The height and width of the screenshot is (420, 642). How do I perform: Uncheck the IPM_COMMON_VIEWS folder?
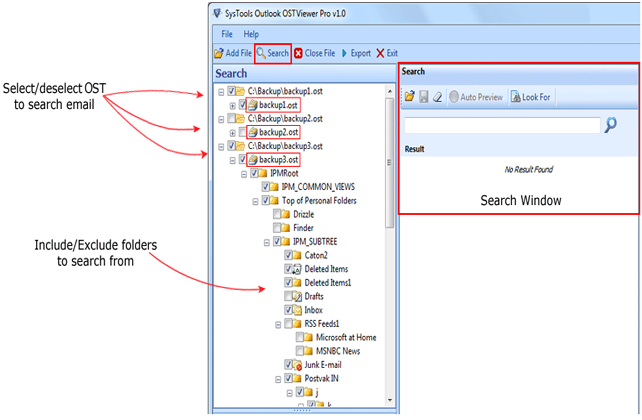pyautogui.click(x=265, y=187)
